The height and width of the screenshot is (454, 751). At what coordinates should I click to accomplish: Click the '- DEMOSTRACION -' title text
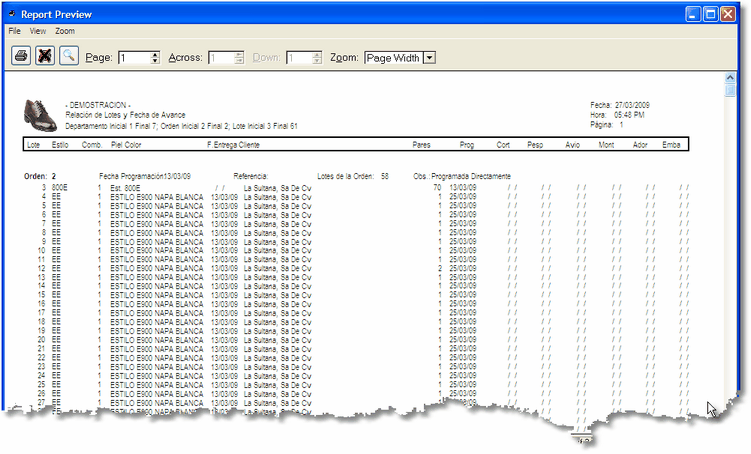coord(98,105)
